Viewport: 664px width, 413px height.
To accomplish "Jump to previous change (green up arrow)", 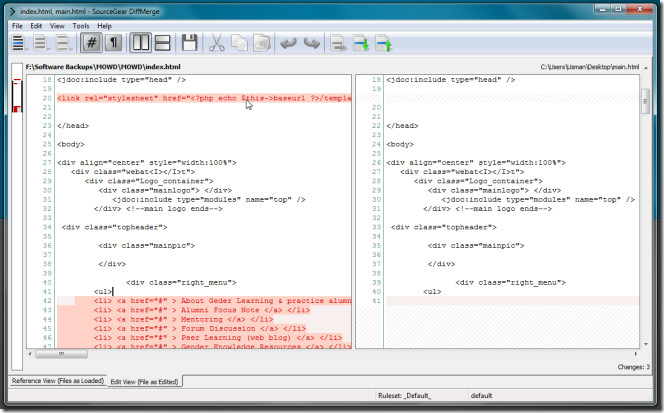I will (384, 43).
